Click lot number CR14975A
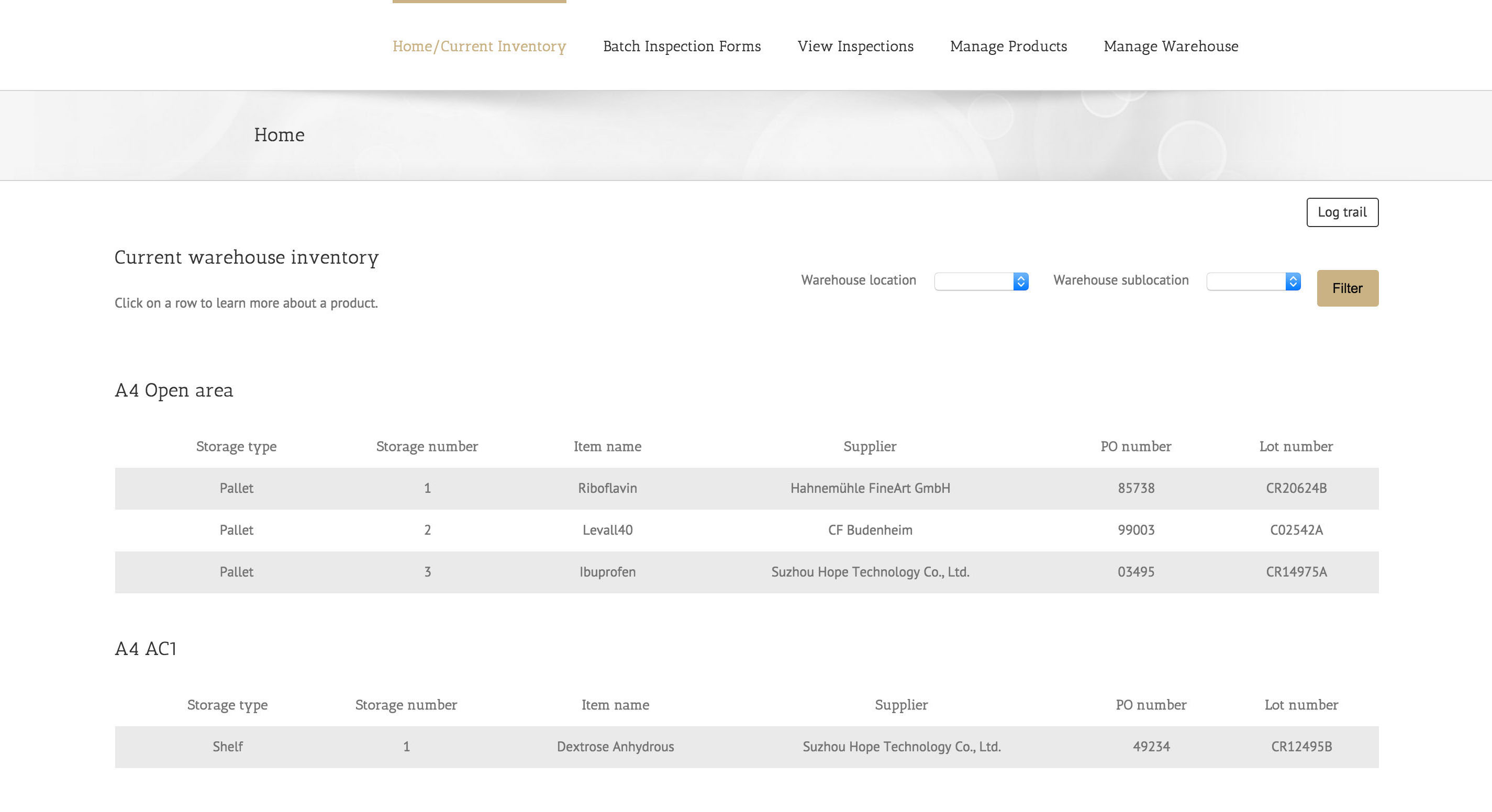This screenshot has width=1492, height=812. 1296,572
